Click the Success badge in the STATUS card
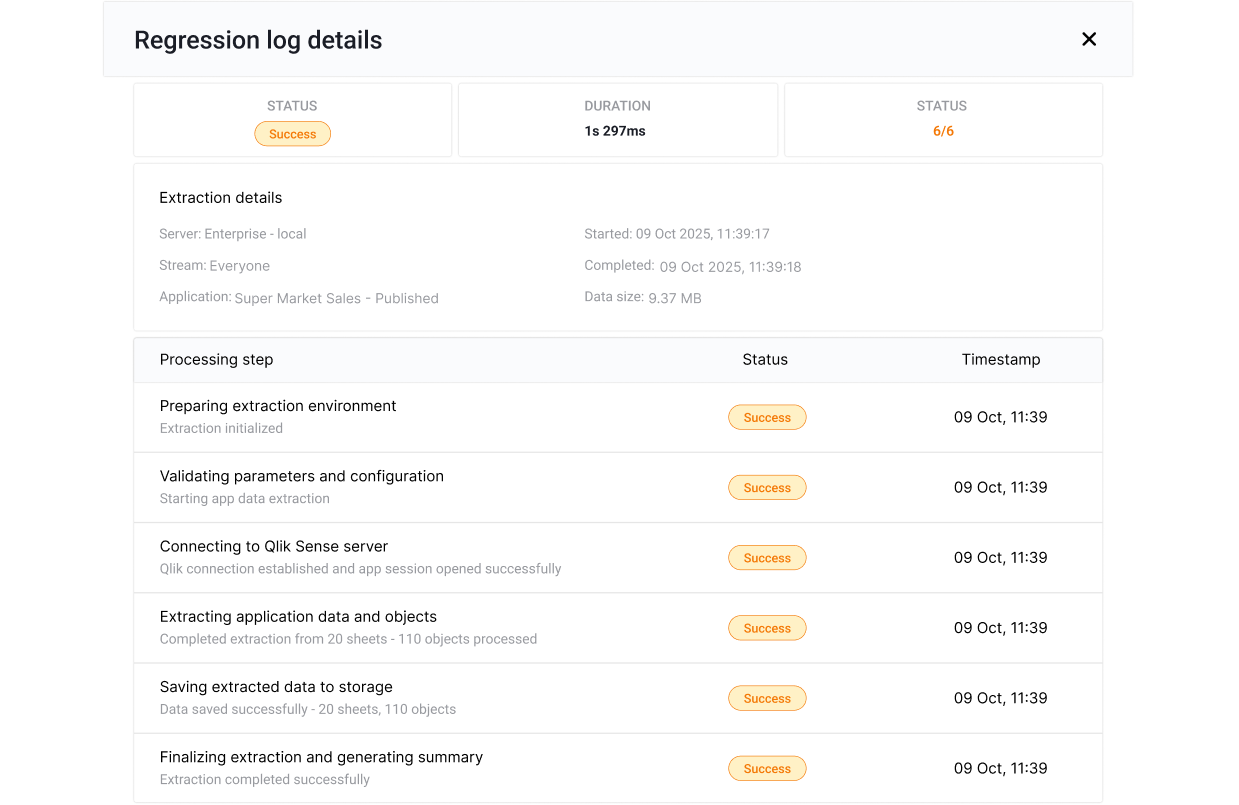Viewport: 1239px width, 805px height. (292, 133)
